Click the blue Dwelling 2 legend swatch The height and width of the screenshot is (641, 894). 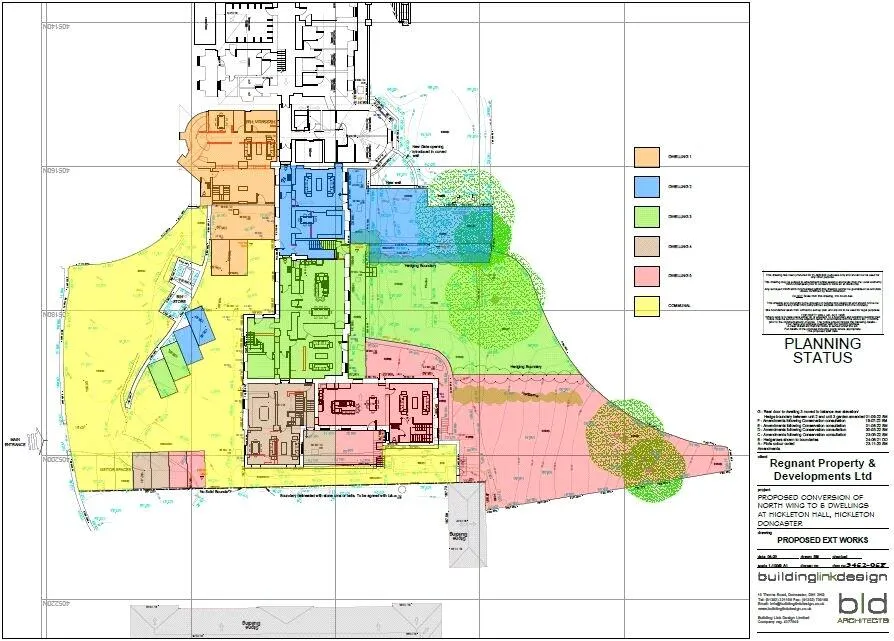tap(647, 186)
